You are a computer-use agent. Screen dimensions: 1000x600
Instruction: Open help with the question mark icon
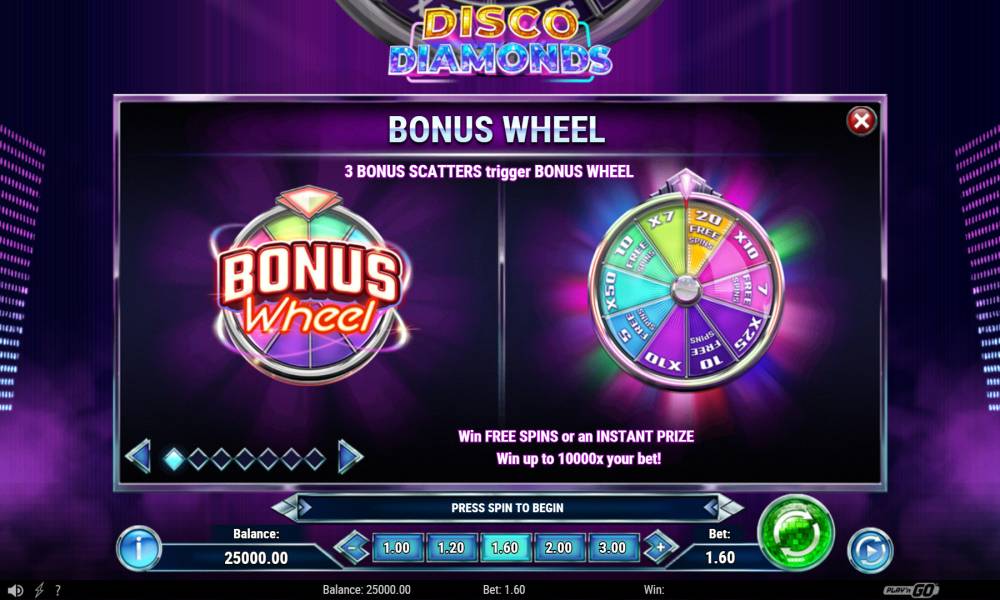pos(58,590)
